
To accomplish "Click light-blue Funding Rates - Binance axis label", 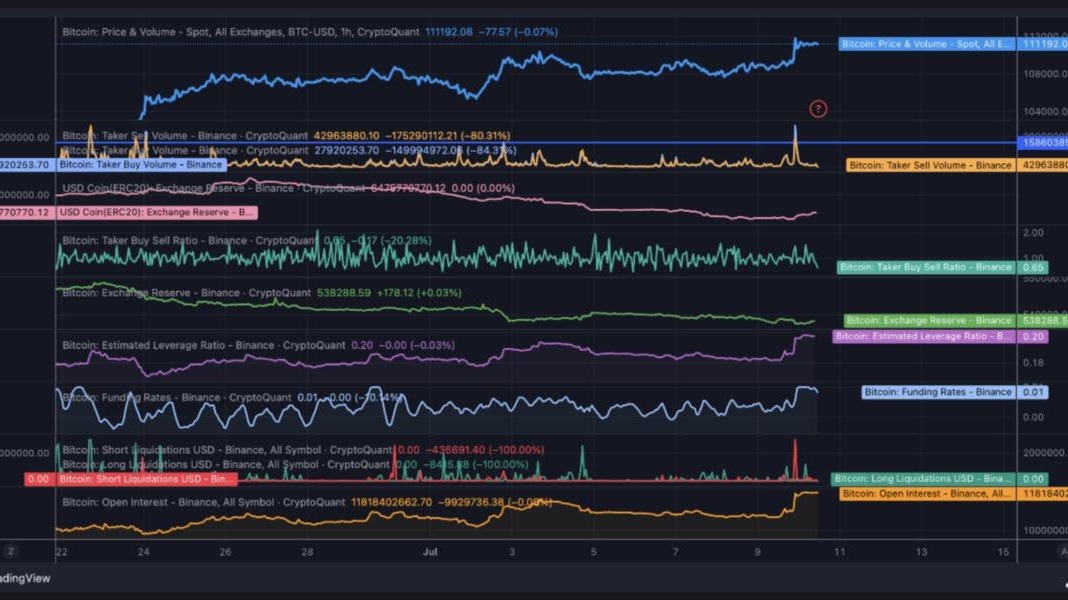I will [938, 392].
